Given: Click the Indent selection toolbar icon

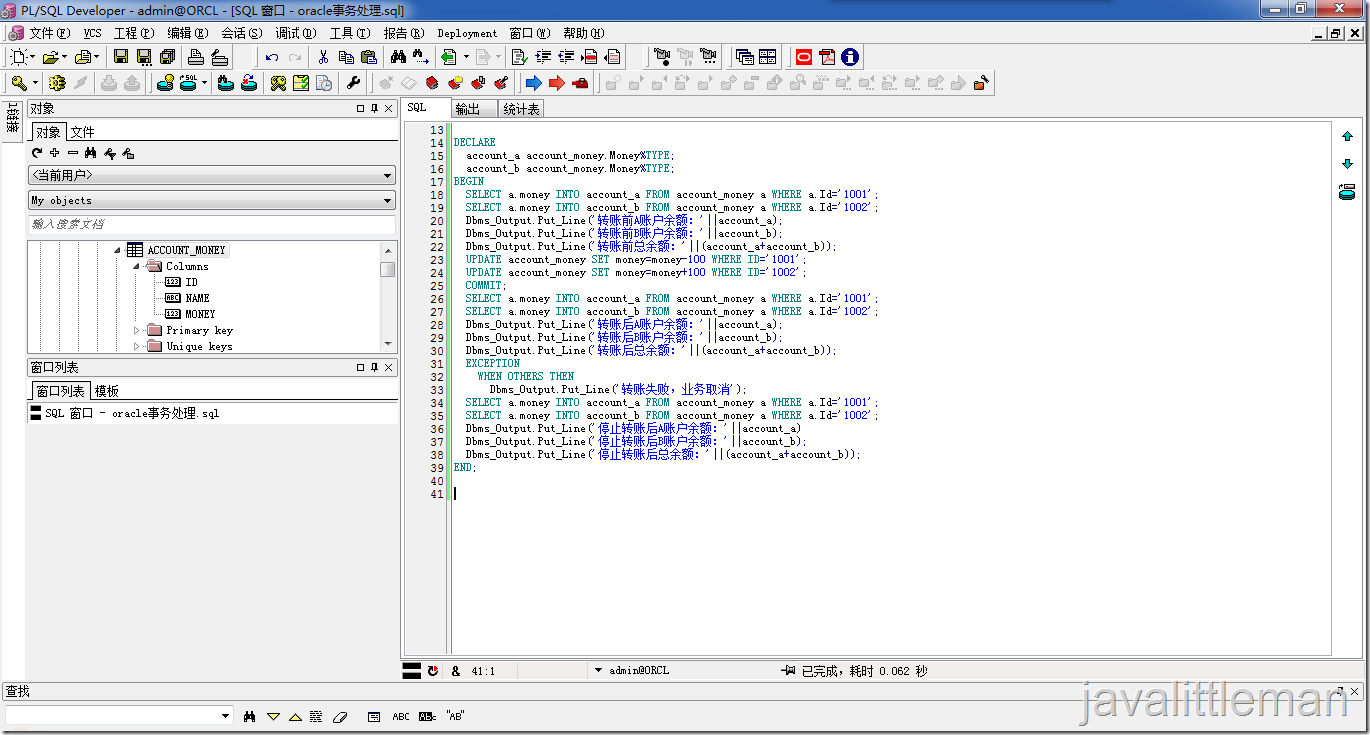Looking at the screenshot, I should [543, 57].
